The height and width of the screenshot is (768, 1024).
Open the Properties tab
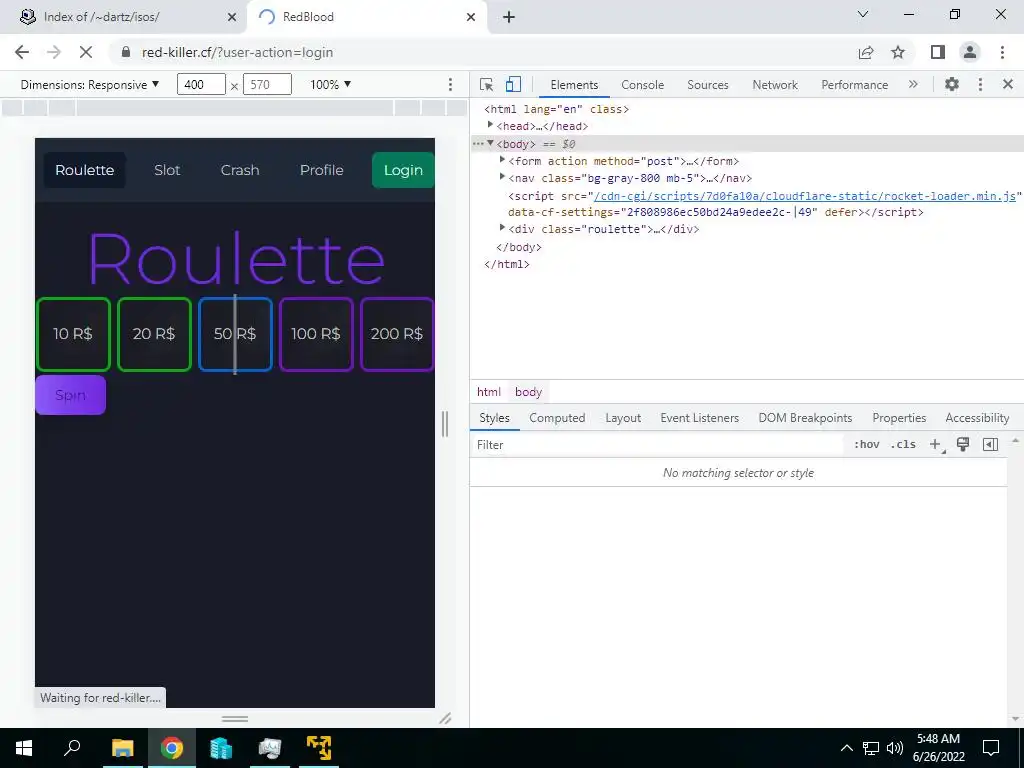(899, 418)
